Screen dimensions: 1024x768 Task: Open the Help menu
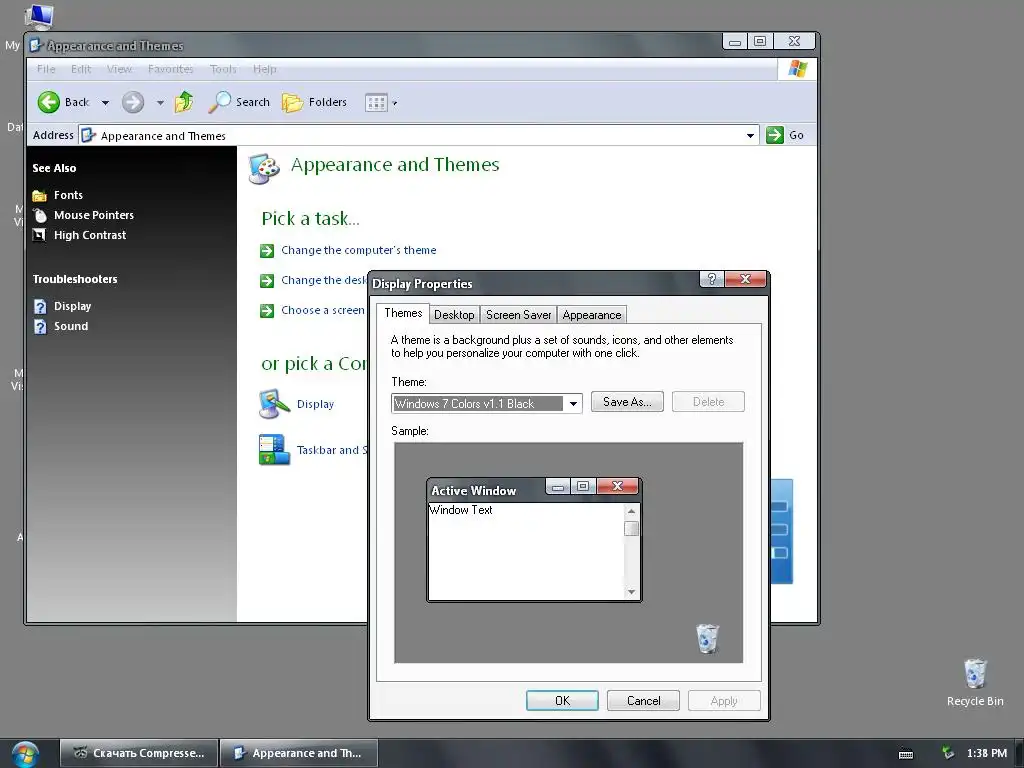click(x=264, y=69)
